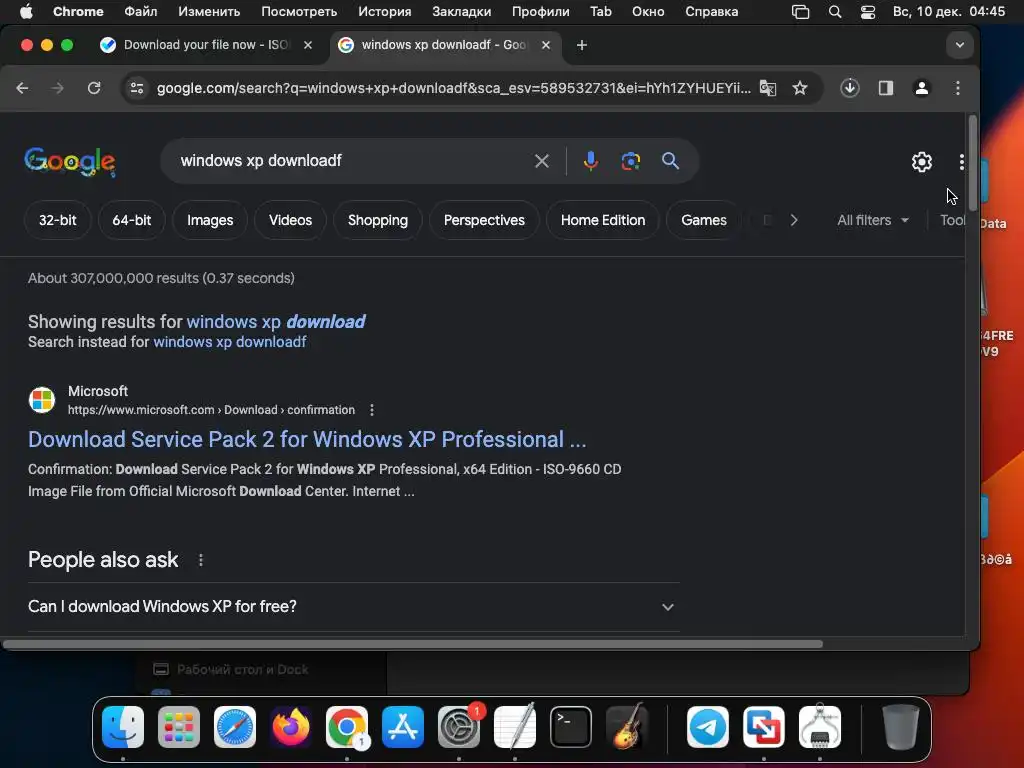Image resolution: width=1024 pixels, height=768 pixels.
Task: Click the translate page icon
Action: click(x=768, y=88)
